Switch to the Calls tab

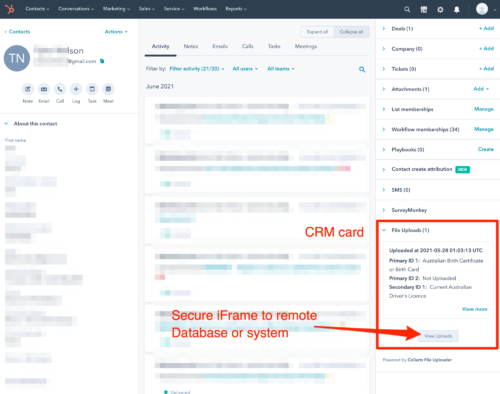248,46
